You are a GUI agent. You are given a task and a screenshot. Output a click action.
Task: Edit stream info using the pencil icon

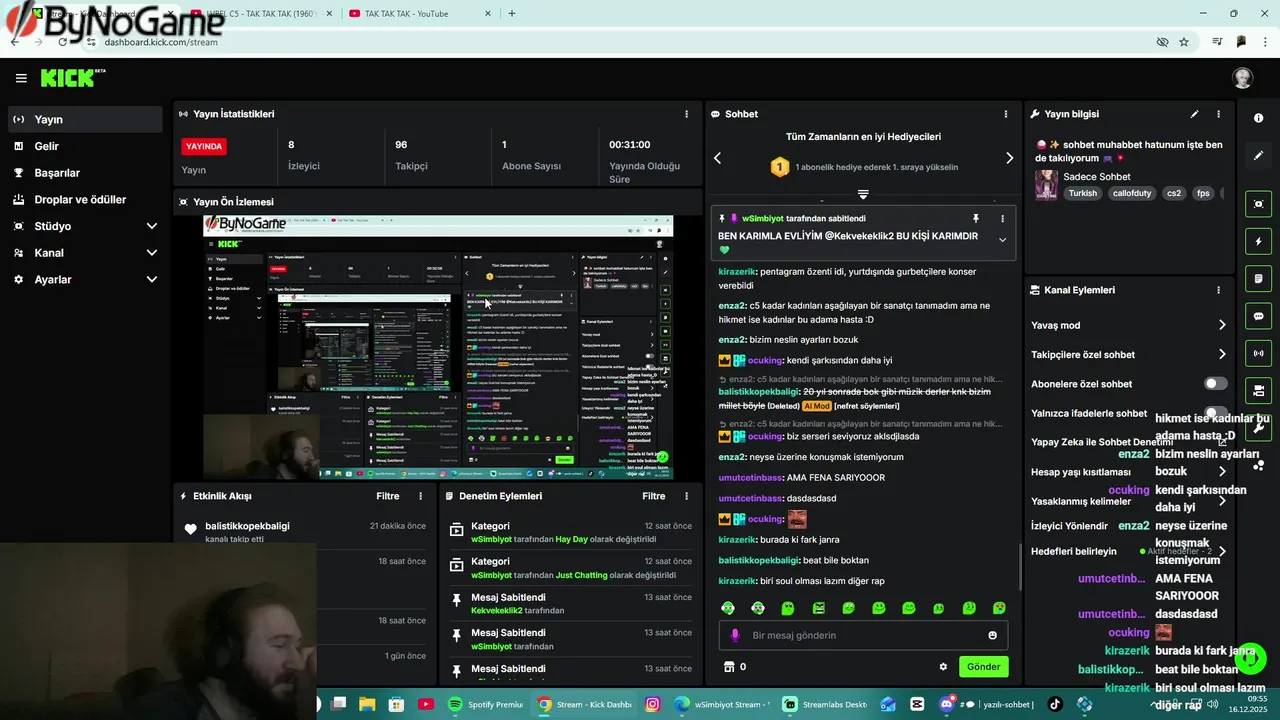pyautogui.click(x=1194, y=114)
